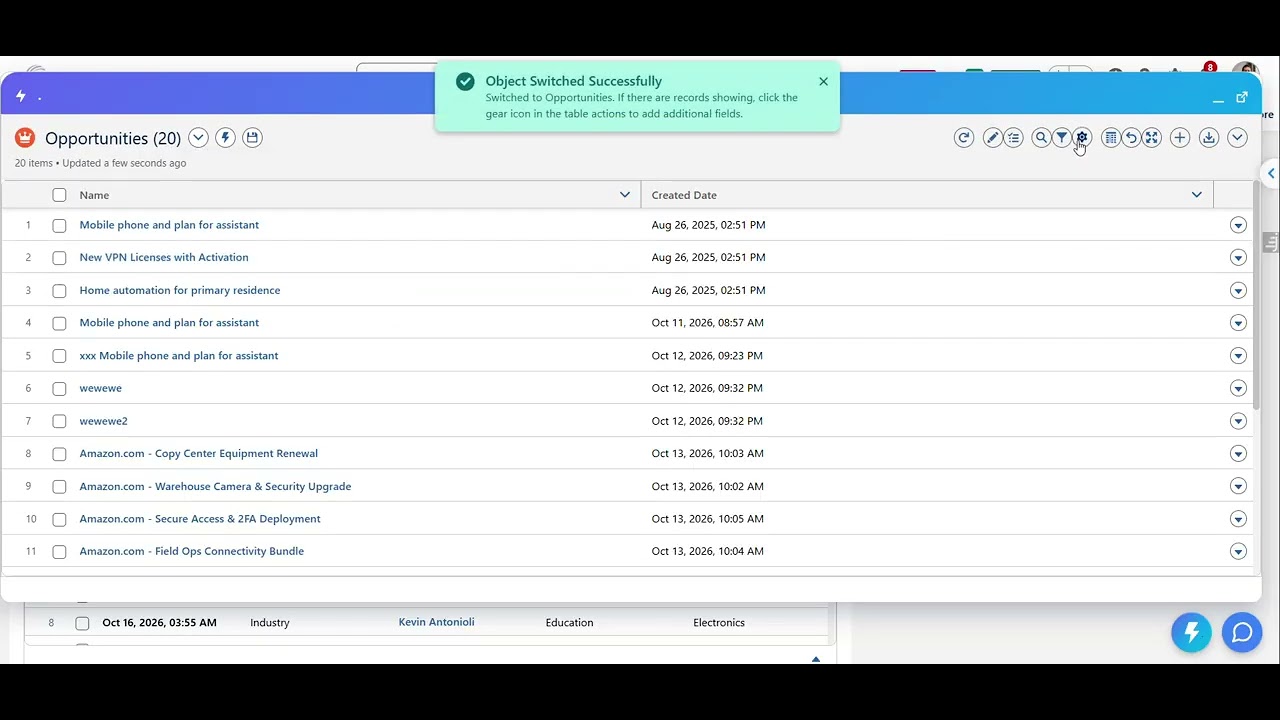This screenshot has height=720, width=1280.
Task: Click the Electronics cell in background table
Action: (x=719, y=622)
